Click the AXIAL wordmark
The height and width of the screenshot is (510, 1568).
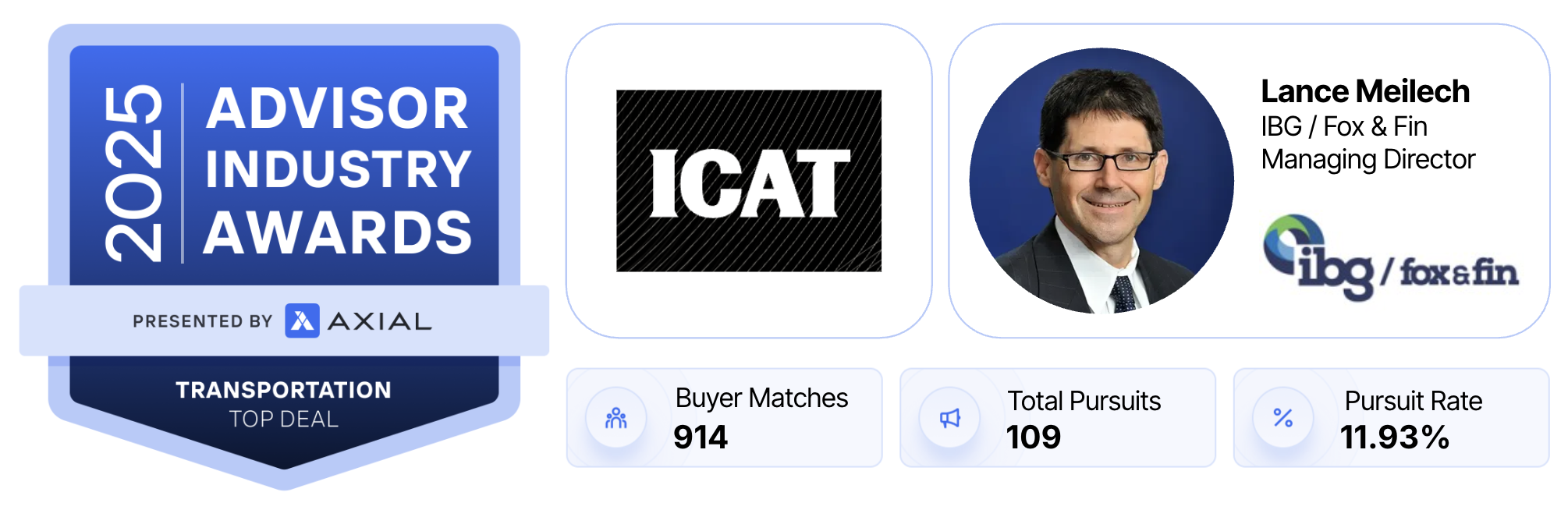380,321
